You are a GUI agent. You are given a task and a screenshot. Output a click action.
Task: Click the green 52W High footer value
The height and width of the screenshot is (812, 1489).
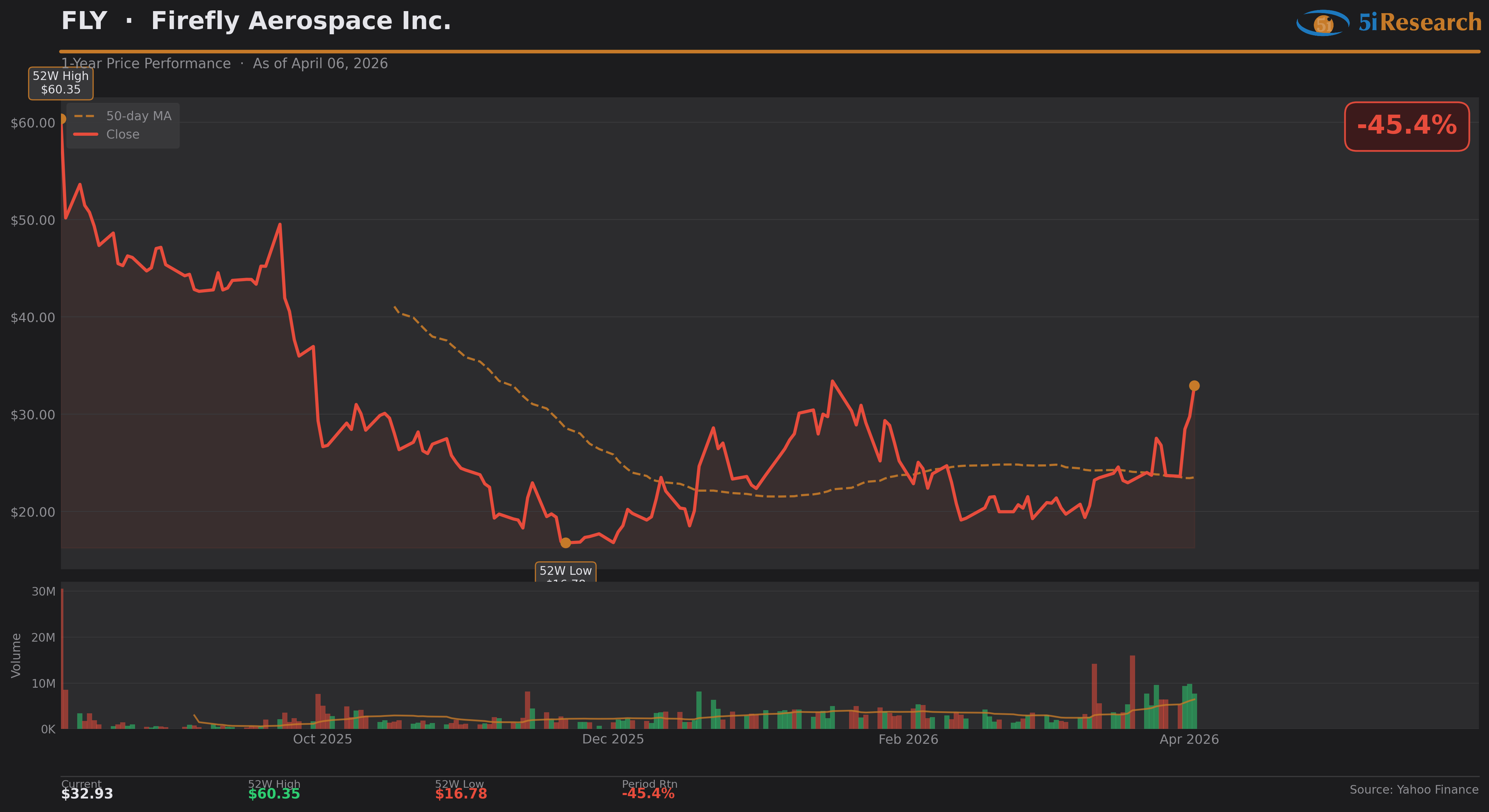coord(274,794)
